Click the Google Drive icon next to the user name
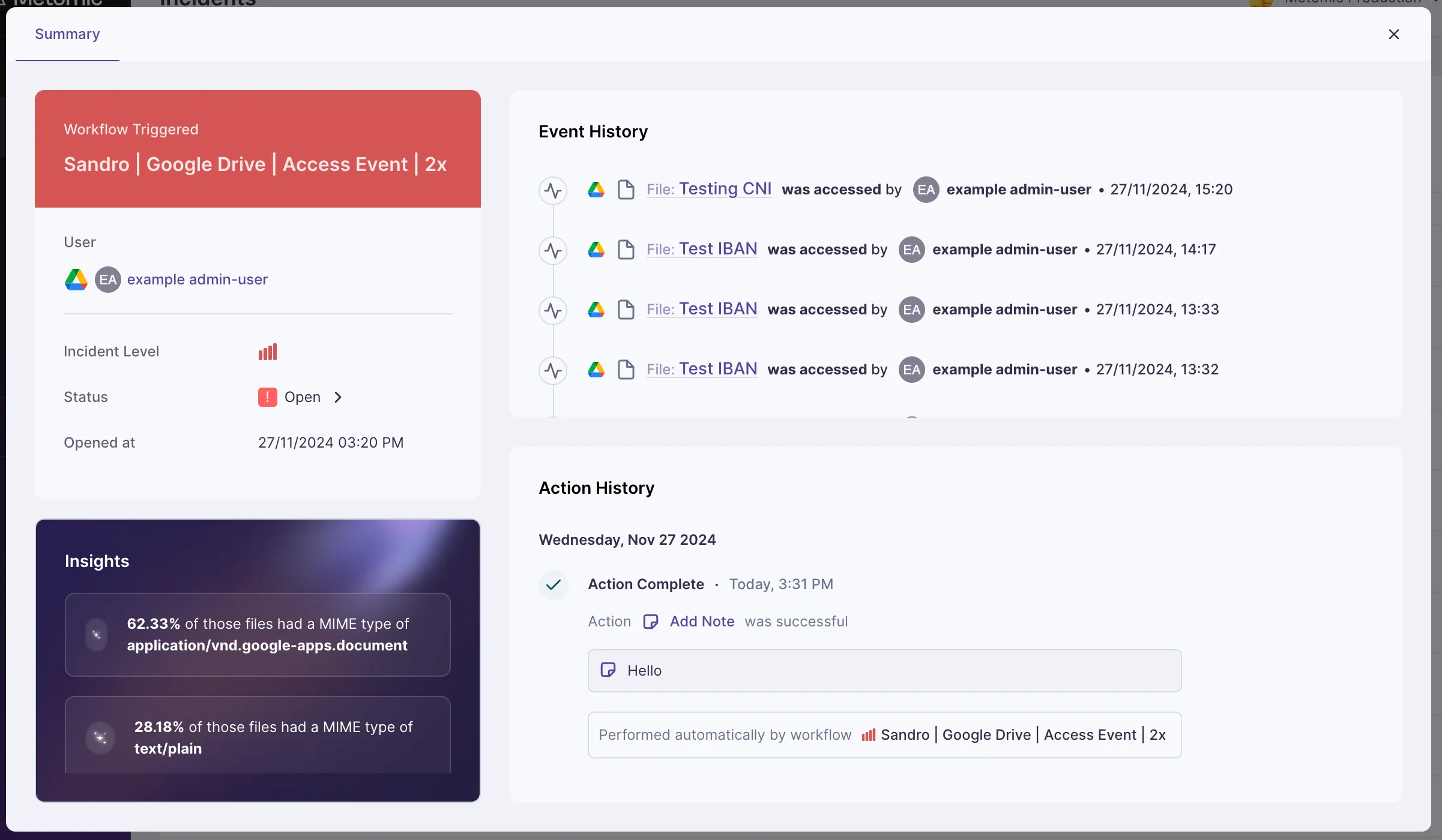1442x840 pixels. pos(76,280)
